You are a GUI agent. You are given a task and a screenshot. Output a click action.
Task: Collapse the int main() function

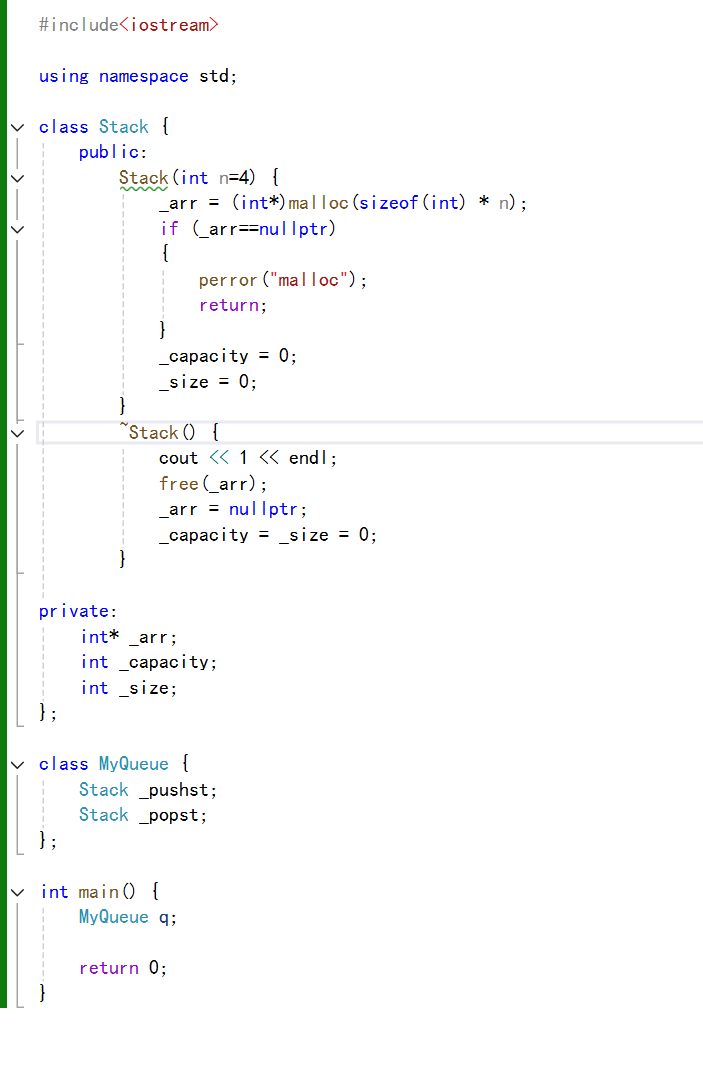(x=17, y=892)
